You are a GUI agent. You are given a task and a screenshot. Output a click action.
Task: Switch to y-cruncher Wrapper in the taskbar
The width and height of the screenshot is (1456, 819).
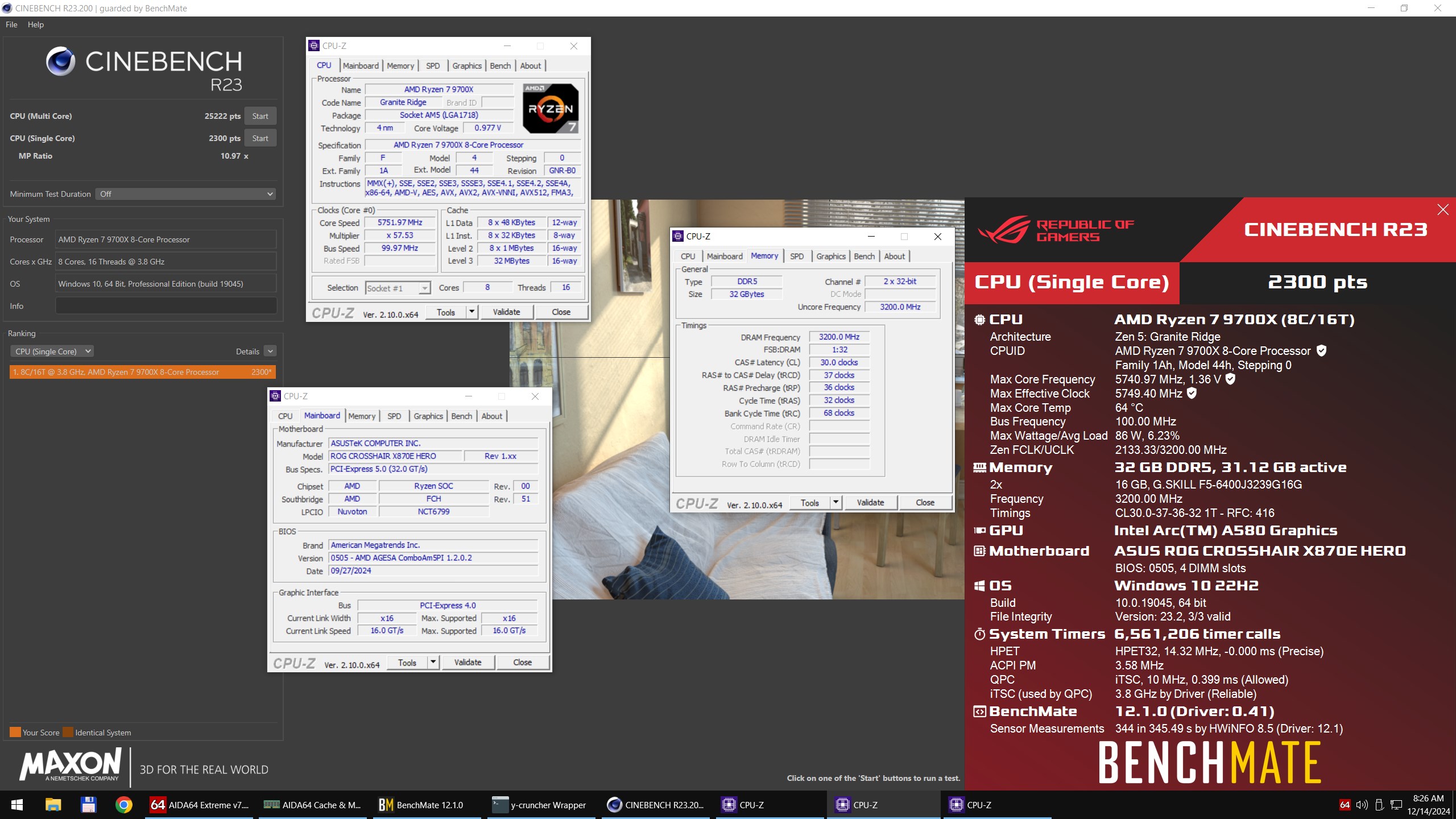pyautogui.click(x=540, y=805)
